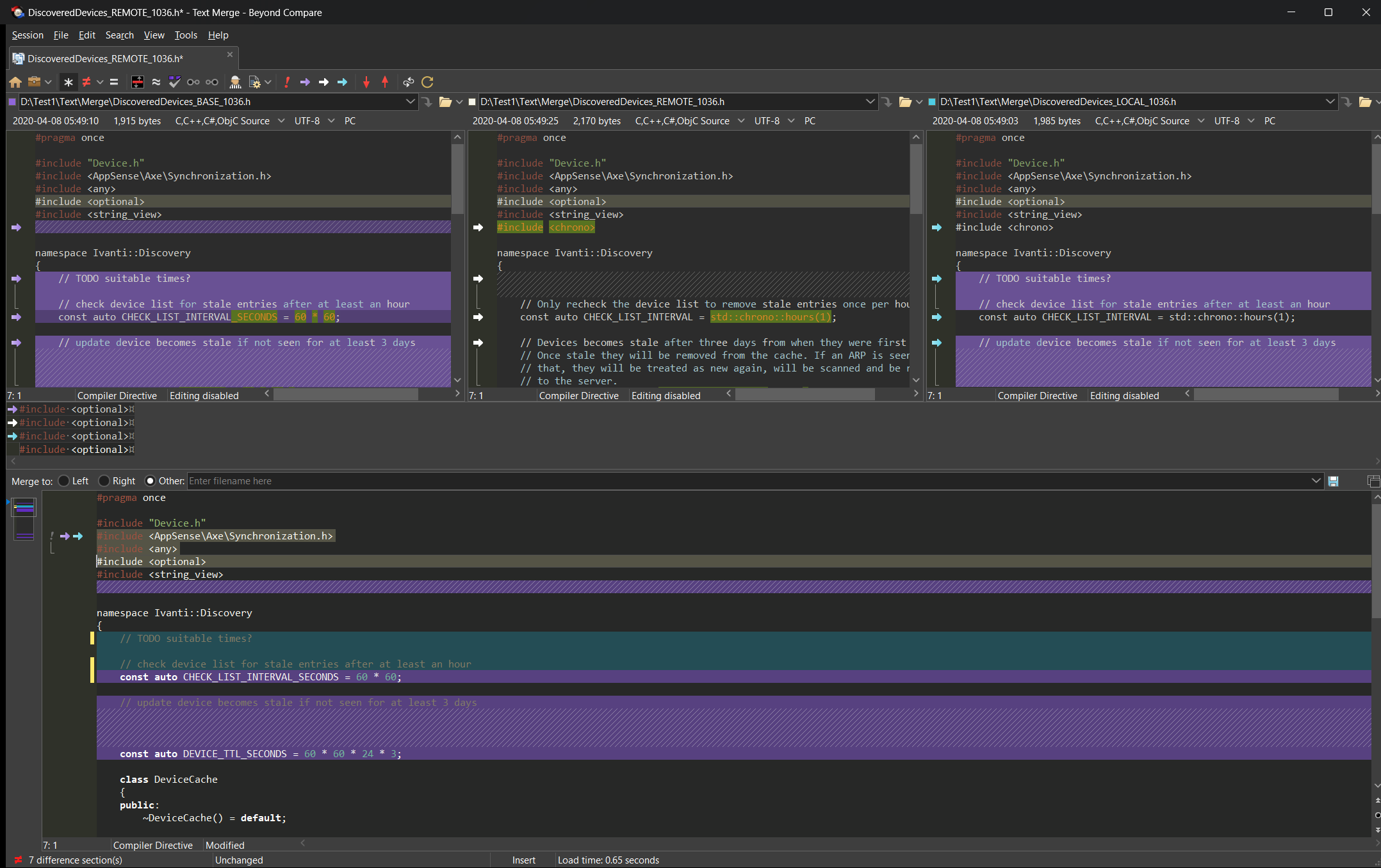Click the first glasses ignore-unimportant icon
This screenshot has width=1381, height=868.
click(x=193, y=82)
